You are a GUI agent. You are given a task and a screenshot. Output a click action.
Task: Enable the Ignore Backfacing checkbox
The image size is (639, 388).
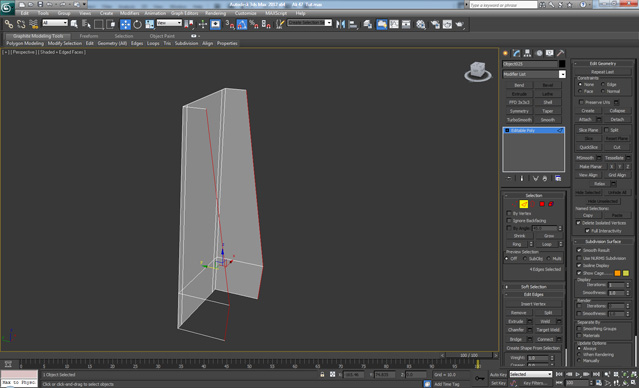click(x=509, y=220)
